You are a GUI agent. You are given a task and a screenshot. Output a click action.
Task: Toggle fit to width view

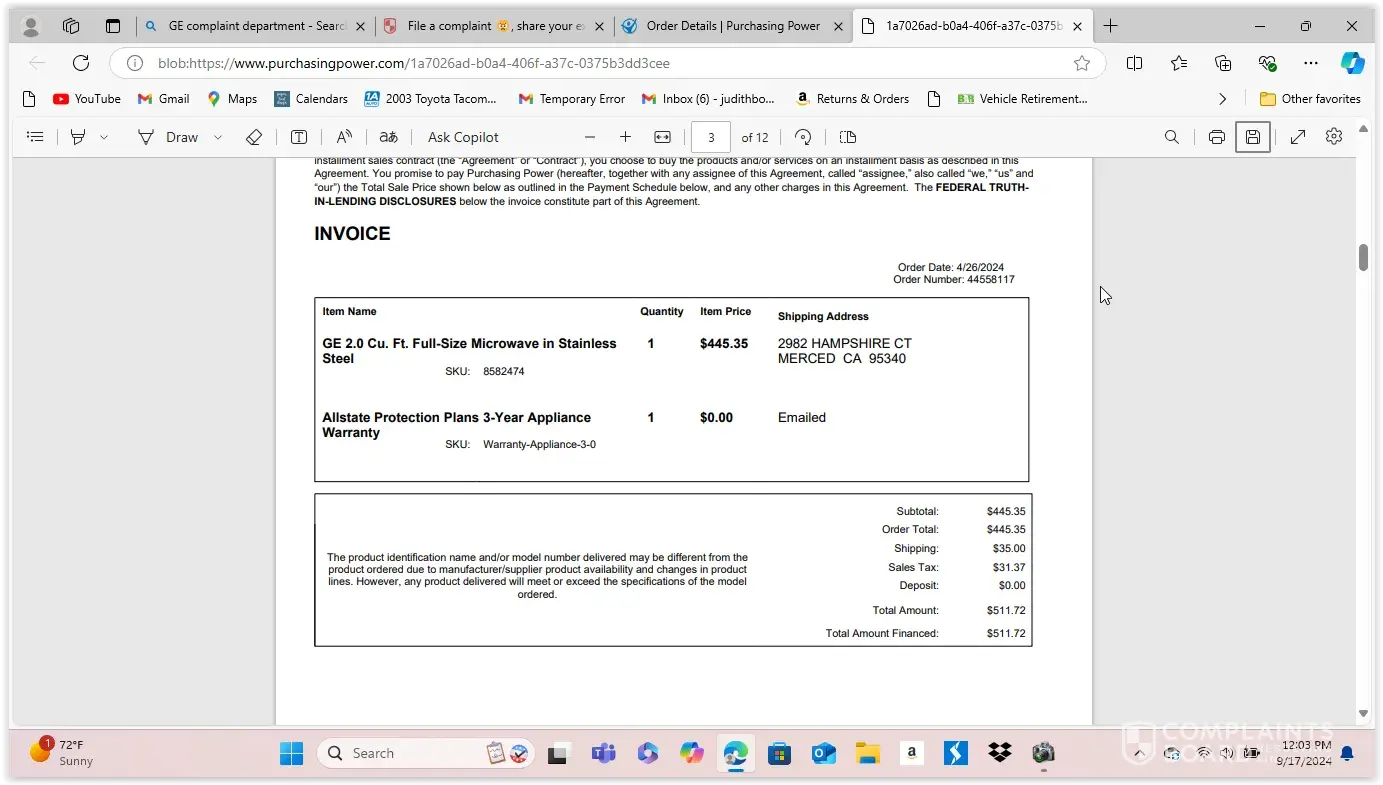pos(662,137)
